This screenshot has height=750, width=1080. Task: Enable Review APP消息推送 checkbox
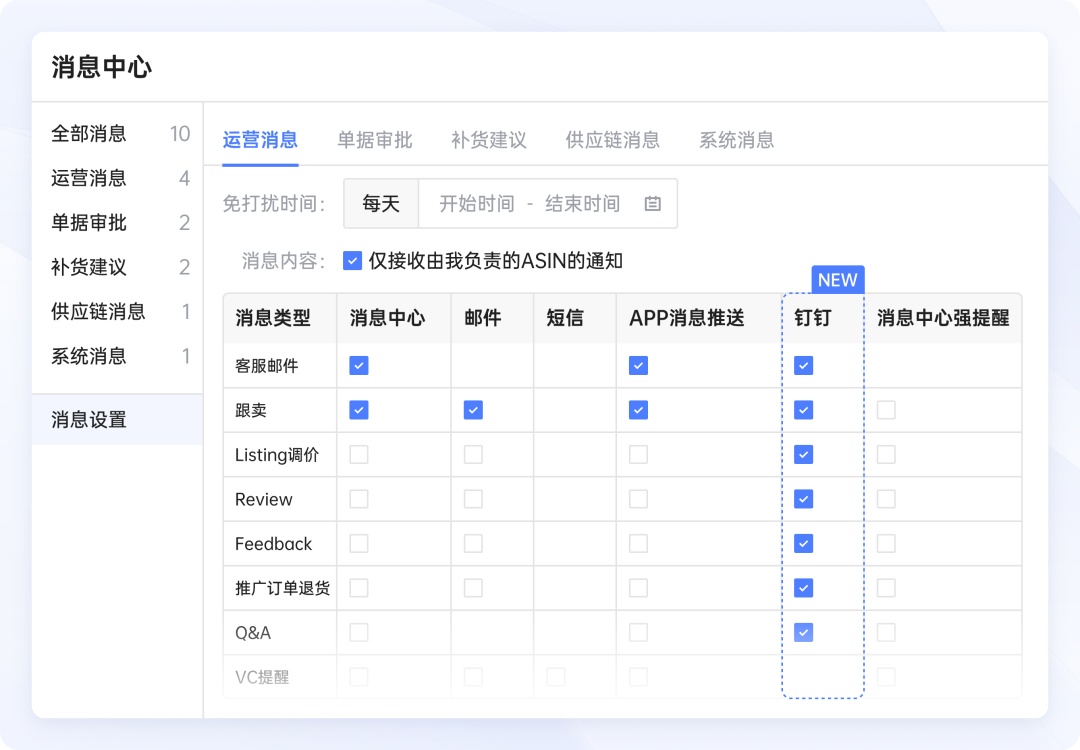pos(638,499)
